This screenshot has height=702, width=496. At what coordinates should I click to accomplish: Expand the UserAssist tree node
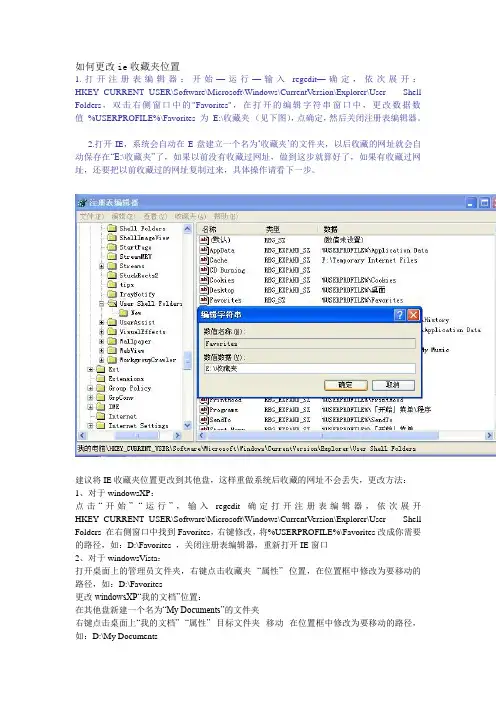coord(102,322)
